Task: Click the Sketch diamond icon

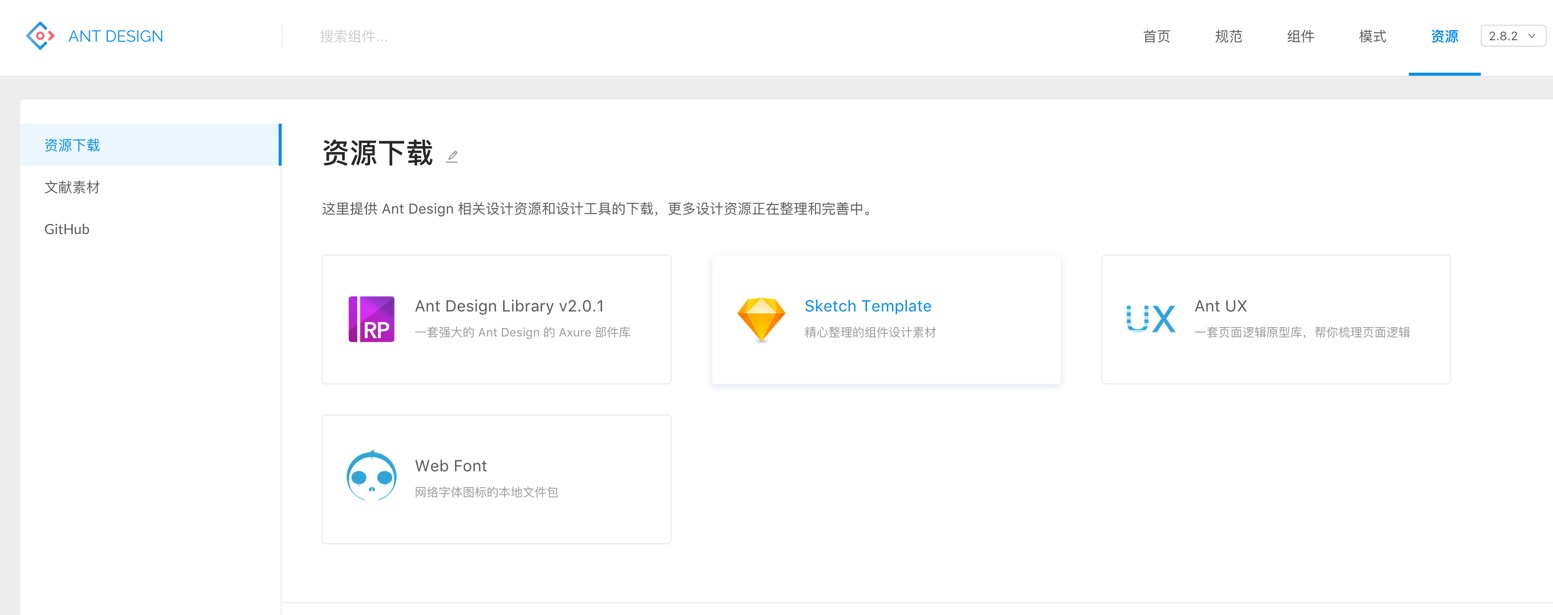Action: pyautogui.click(x=761, y=319)
